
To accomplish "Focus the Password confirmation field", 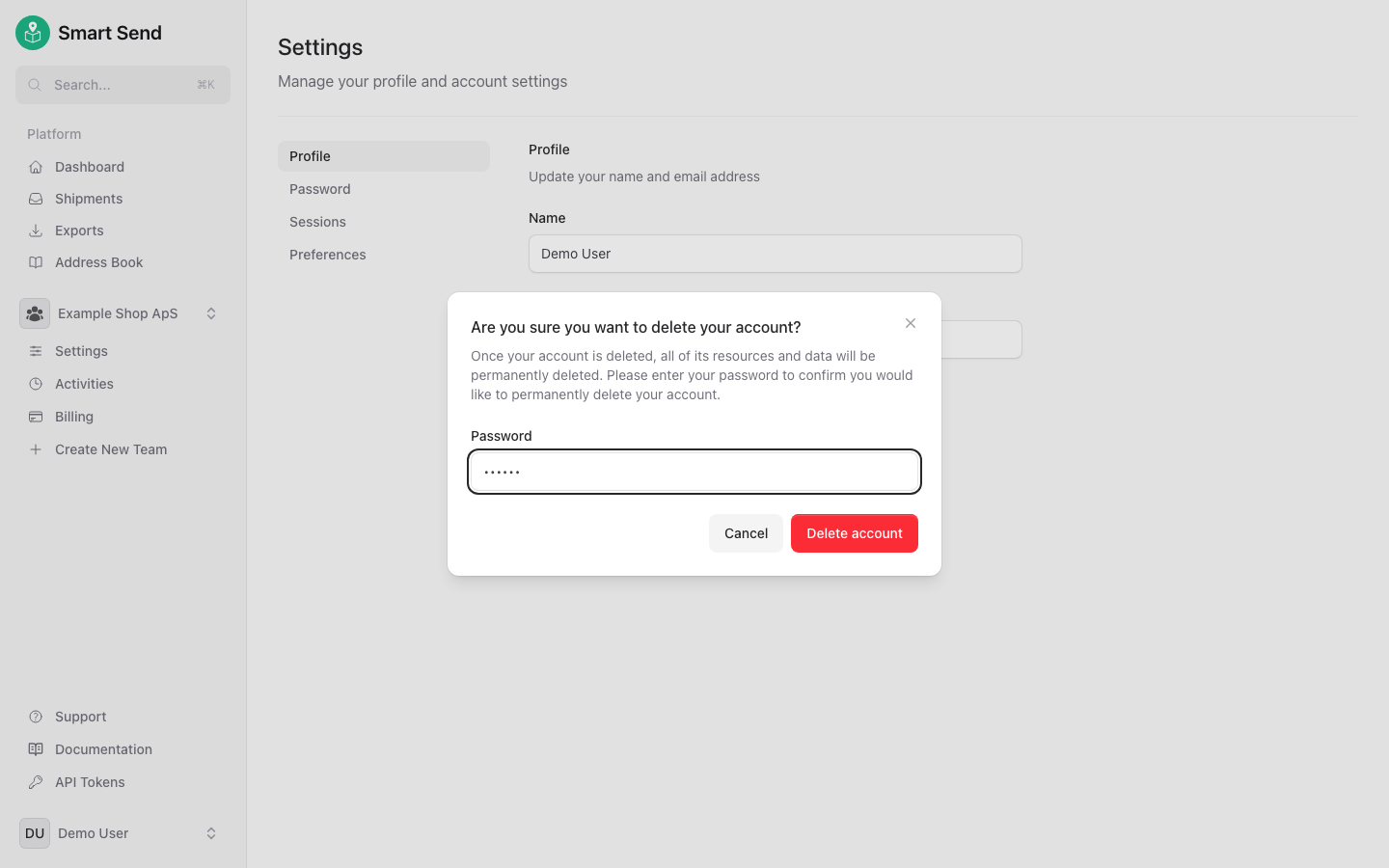I will 694,472.
